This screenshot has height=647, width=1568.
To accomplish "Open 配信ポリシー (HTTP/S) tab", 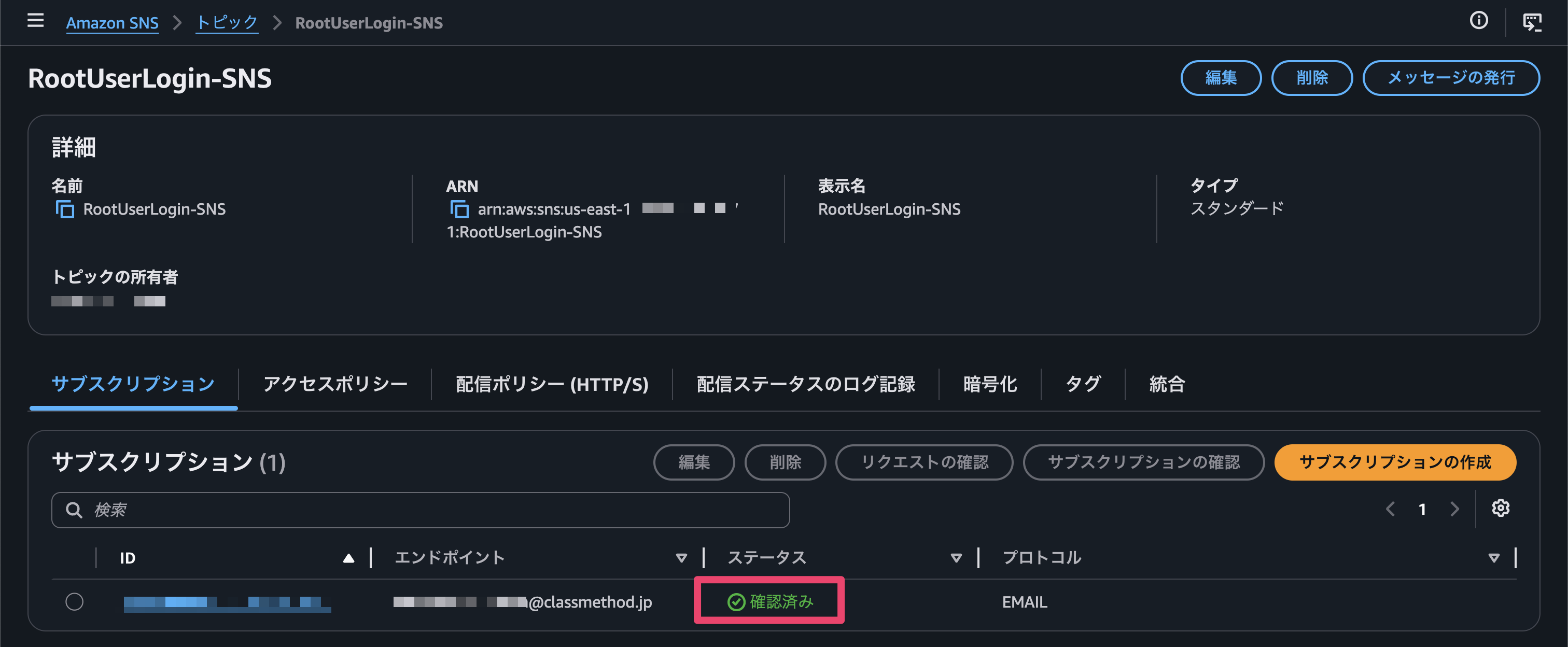I will point(552,384).
